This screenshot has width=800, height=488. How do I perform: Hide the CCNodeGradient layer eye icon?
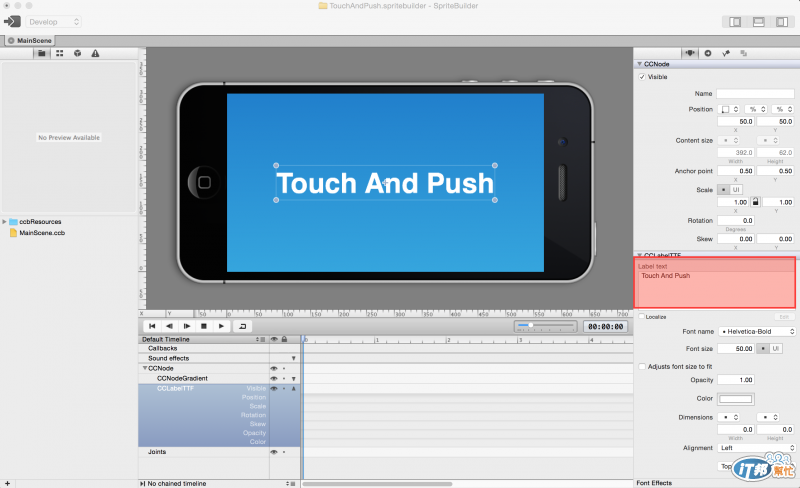pyautogui.click(x=274, y=379)
